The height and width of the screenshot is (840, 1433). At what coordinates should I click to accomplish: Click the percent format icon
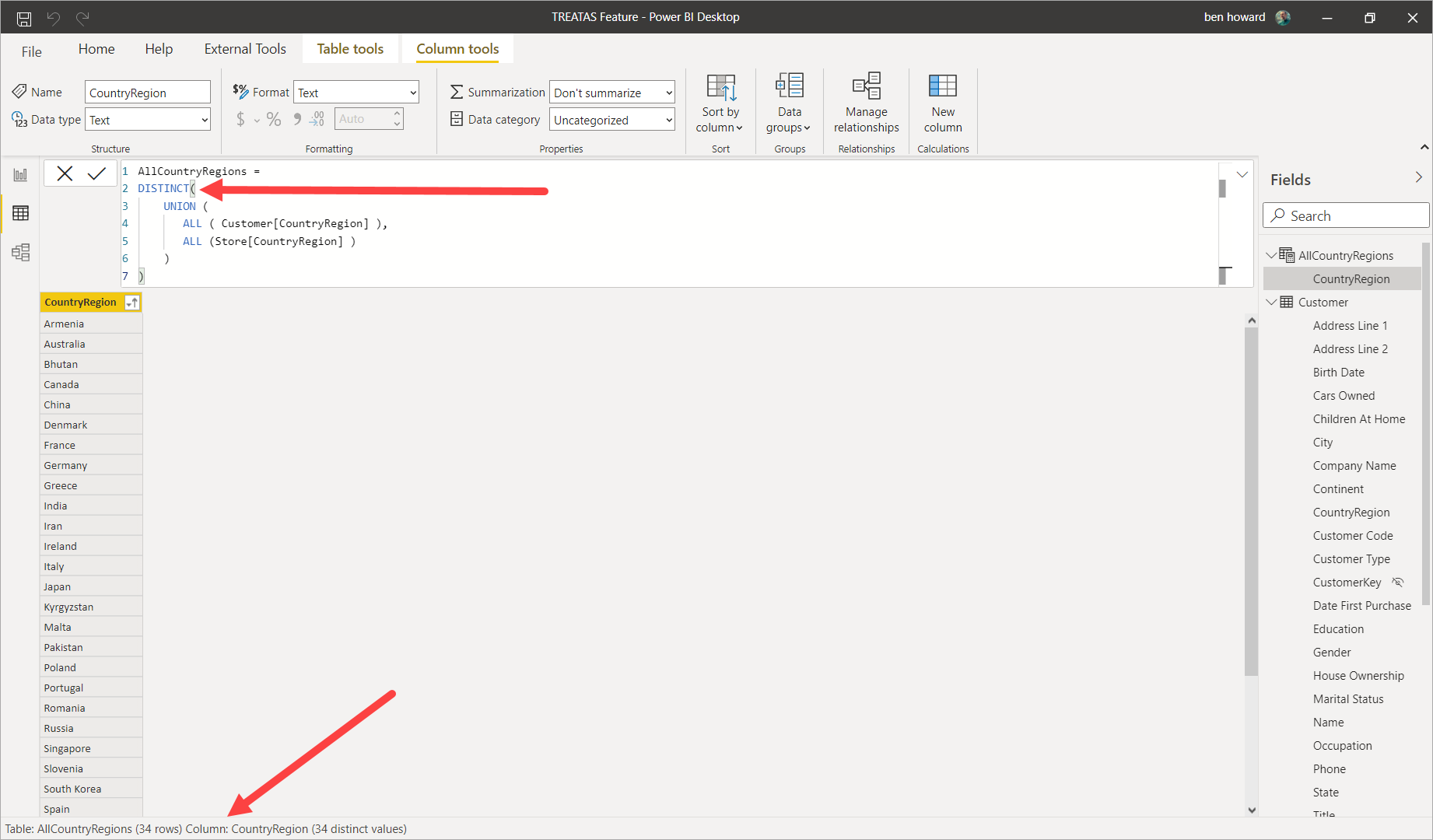tap(273, 119)
